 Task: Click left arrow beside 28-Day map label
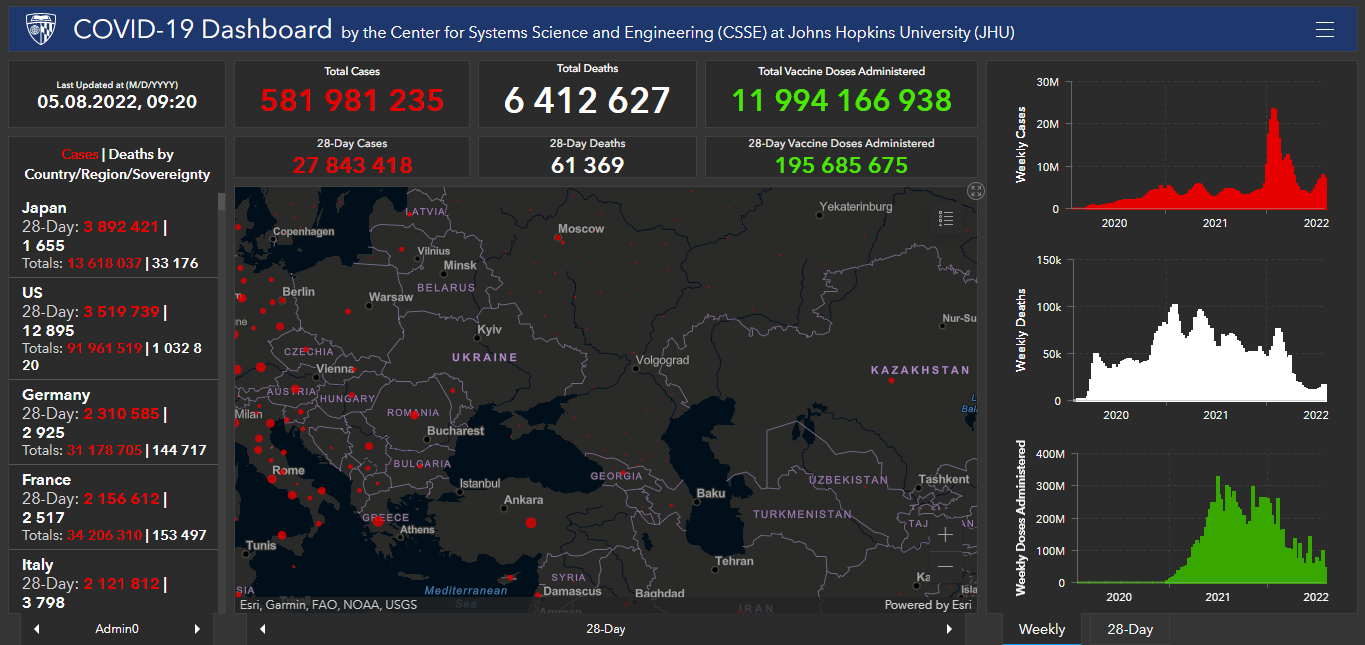coord(263,629)
